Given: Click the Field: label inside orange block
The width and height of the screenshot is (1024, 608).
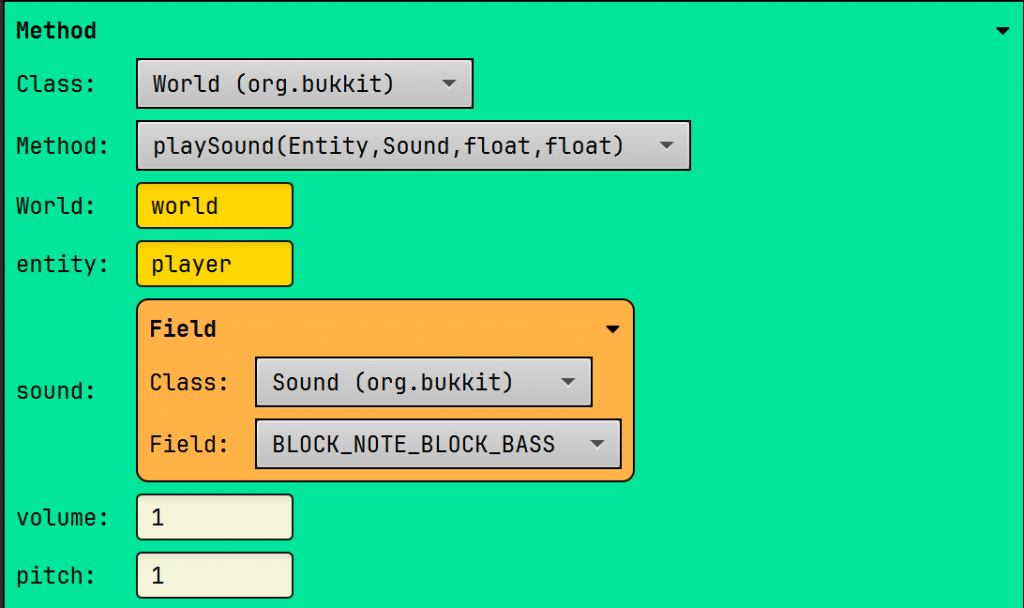Looking at the screenshot, I should click(189, 444).
